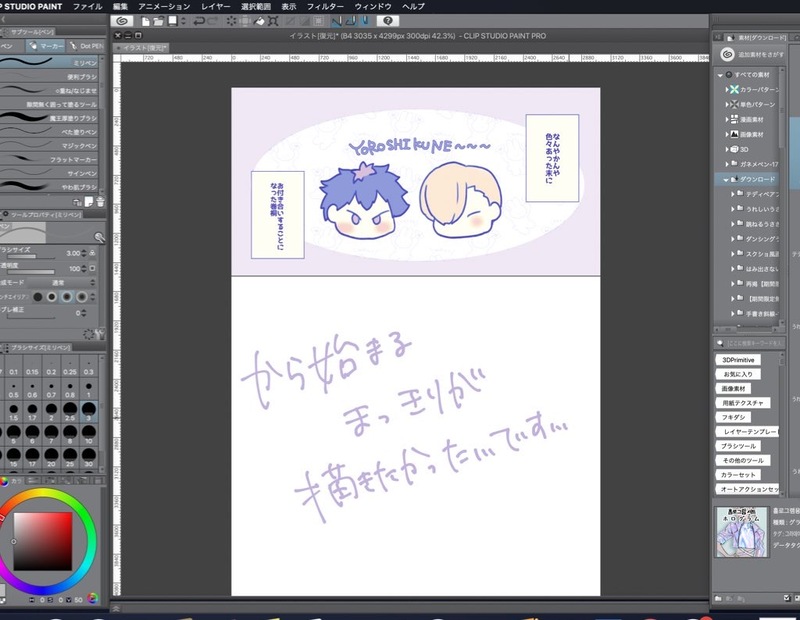Open the ファイル menu

point(88,7)
